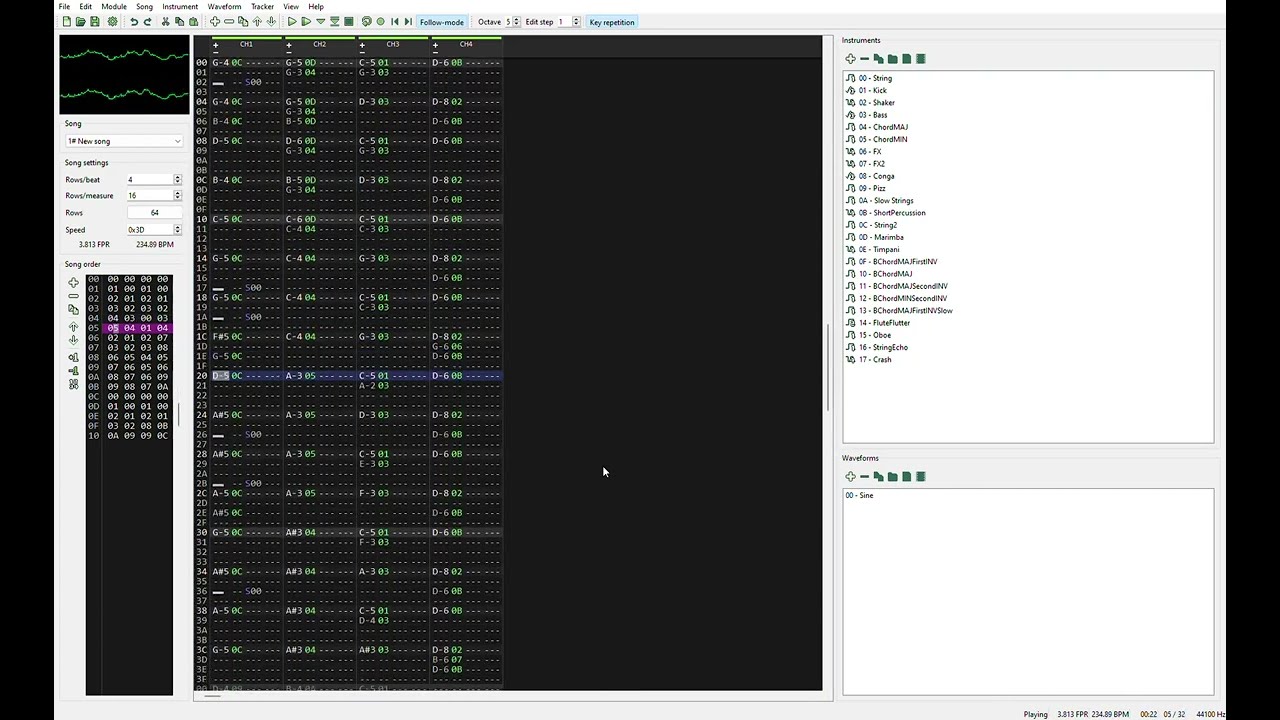Increase the Octave stepper
1280x720 pixels.
[x=517, y=20]
